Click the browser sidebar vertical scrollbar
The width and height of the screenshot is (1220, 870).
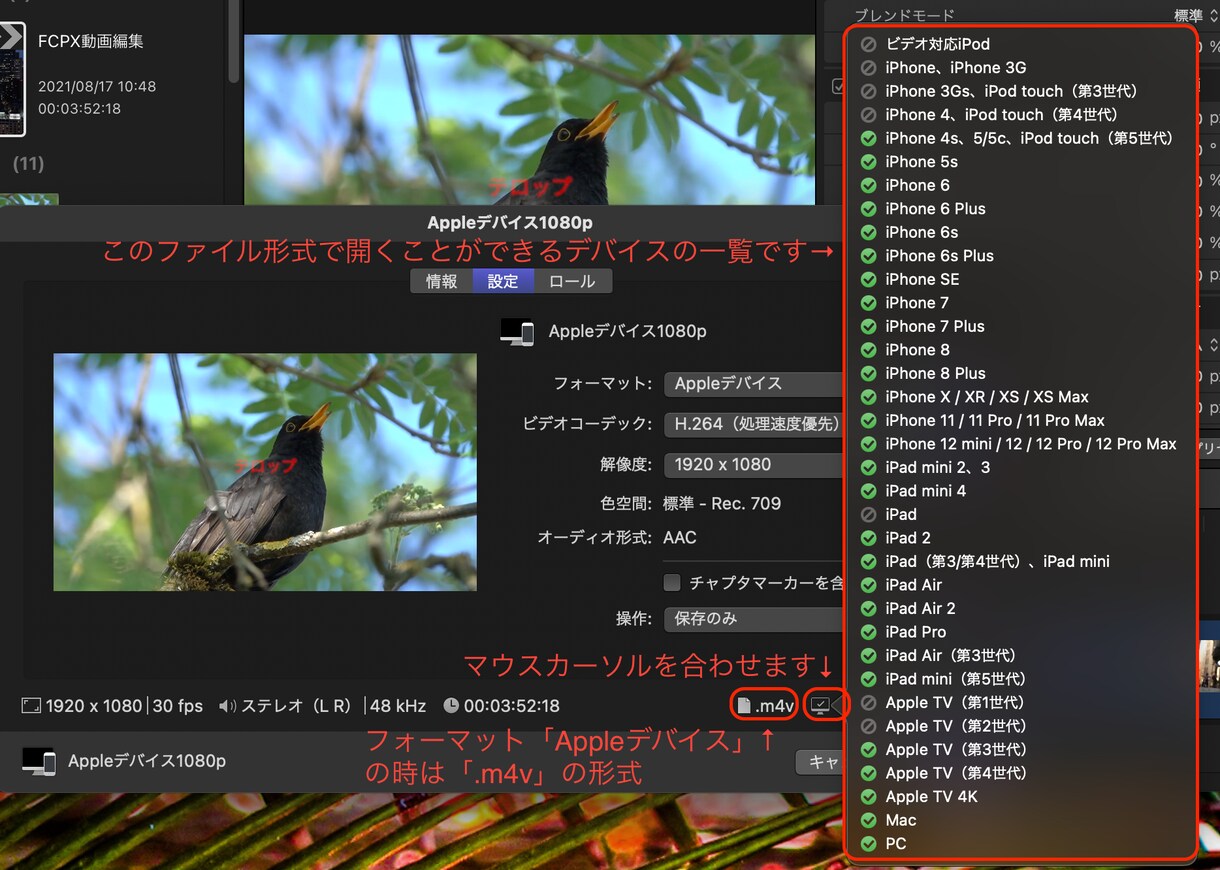[233, 40]
